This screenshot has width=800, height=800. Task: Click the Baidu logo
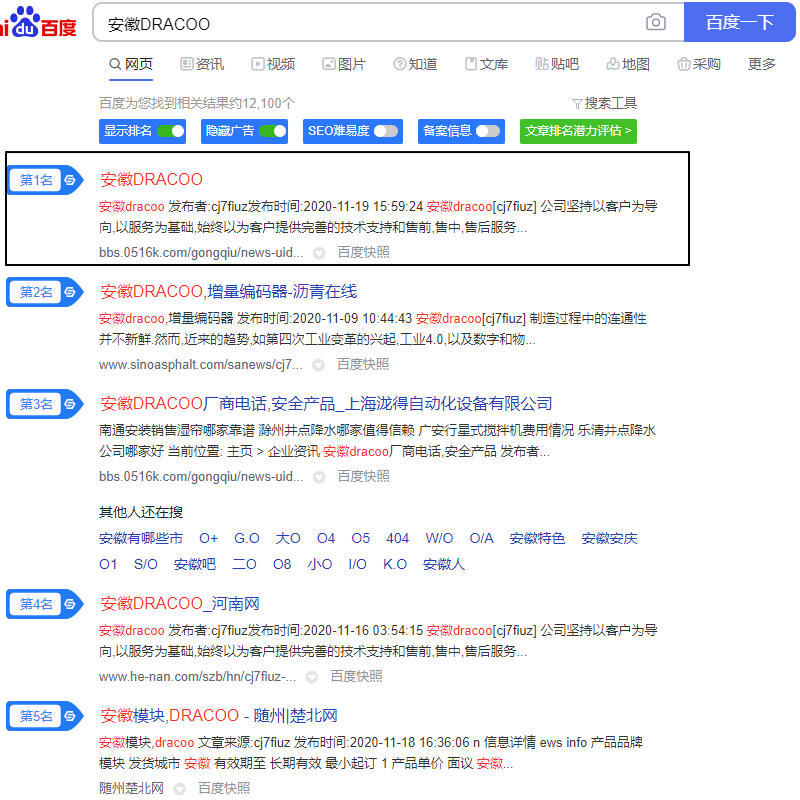click(38, 22)
